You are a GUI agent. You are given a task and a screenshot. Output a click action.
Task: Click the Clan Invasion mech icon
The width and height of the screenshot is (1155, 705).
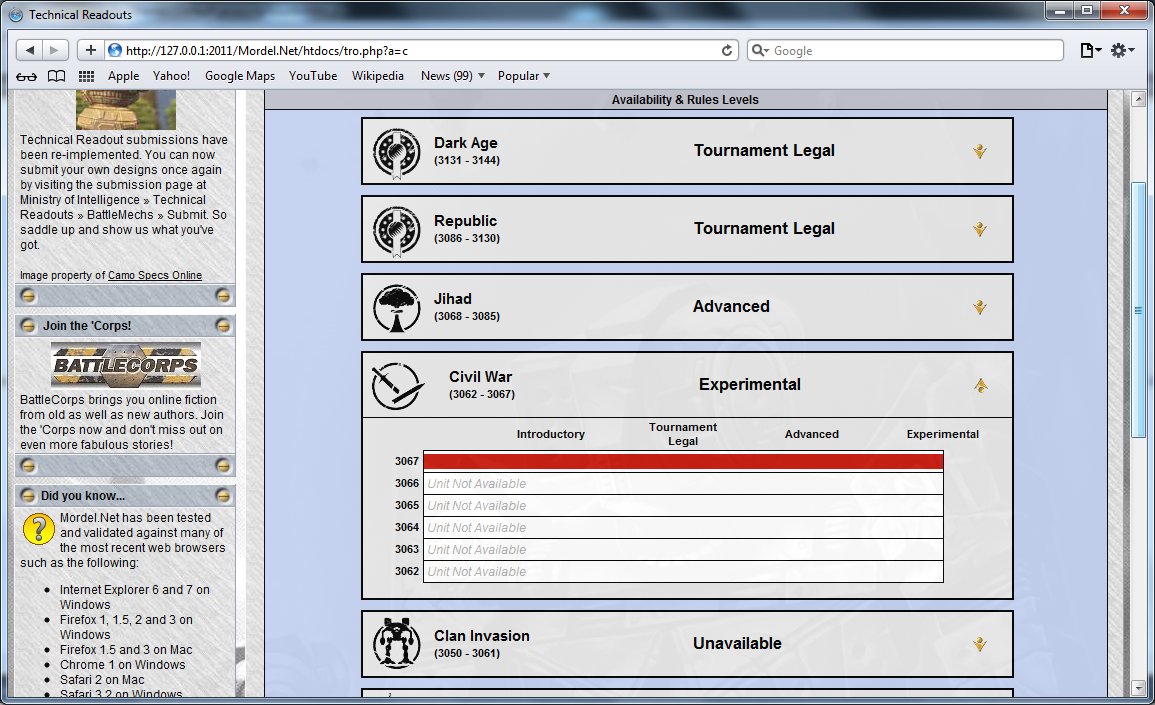click(x=397, y=643)
